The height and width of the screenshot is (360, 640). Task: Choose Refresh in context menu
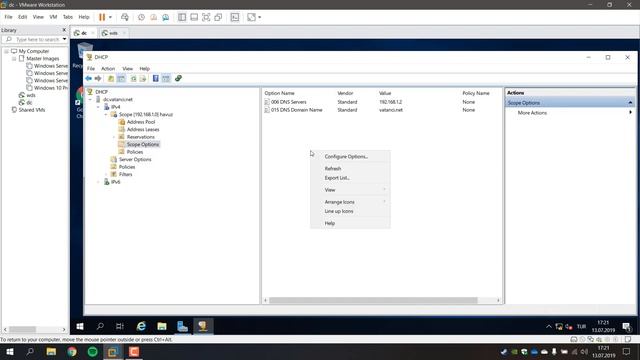[x=333, y=169]
